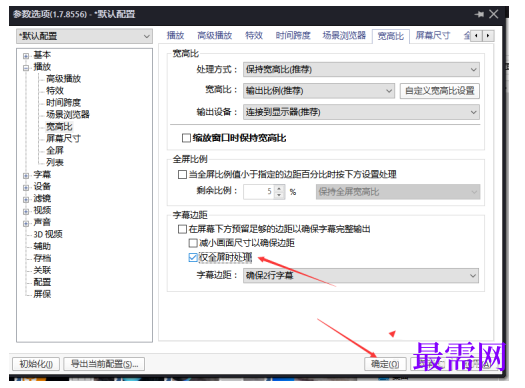Image resolution: width=525 pixels, height=388 pixels.
Task: Switch to the 场景浏览器 tab
Action: click(344, 35)
